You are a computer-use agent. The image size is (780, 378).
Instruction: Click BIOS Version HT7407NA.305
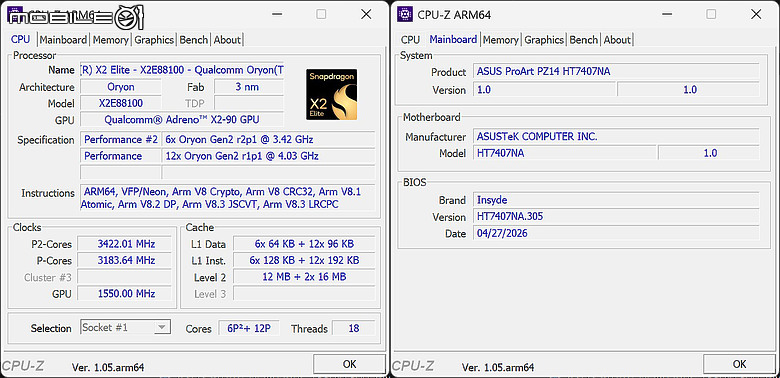[x=616, y=216]
